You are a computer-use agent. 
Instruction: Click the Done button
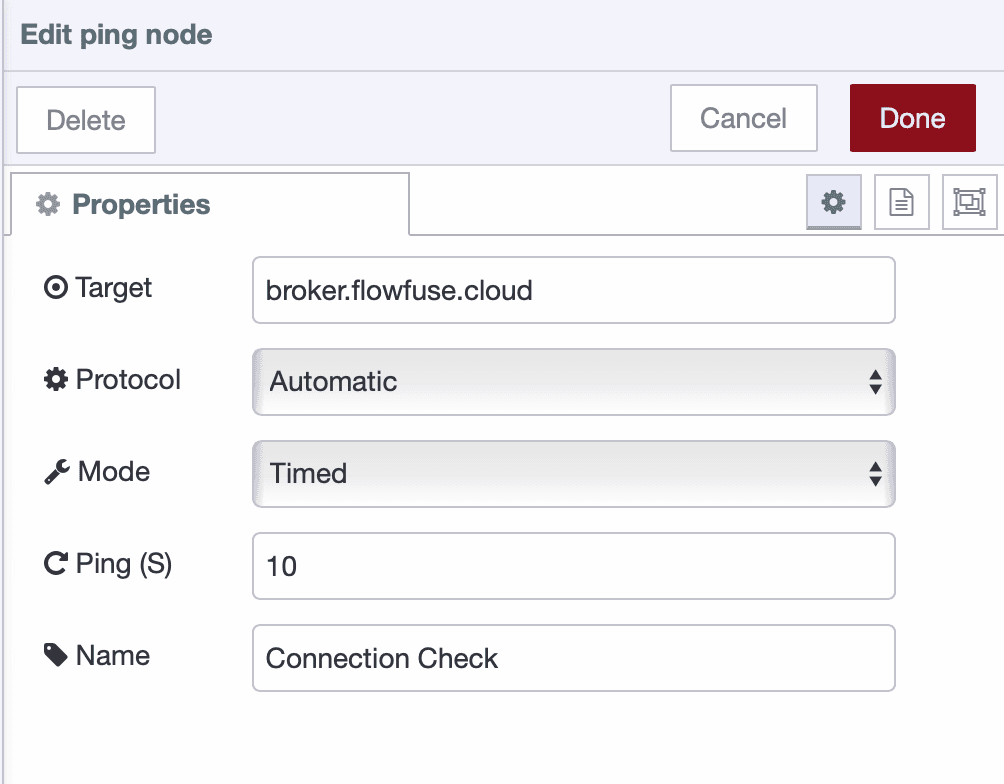pyautogui.click(x=912, y=118)
